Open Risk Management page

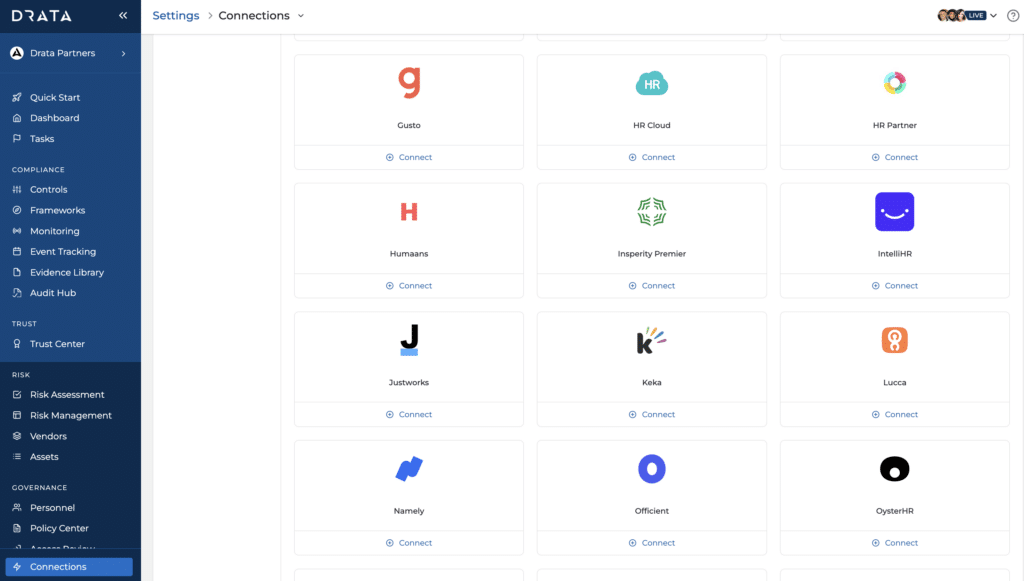[71, 415]
